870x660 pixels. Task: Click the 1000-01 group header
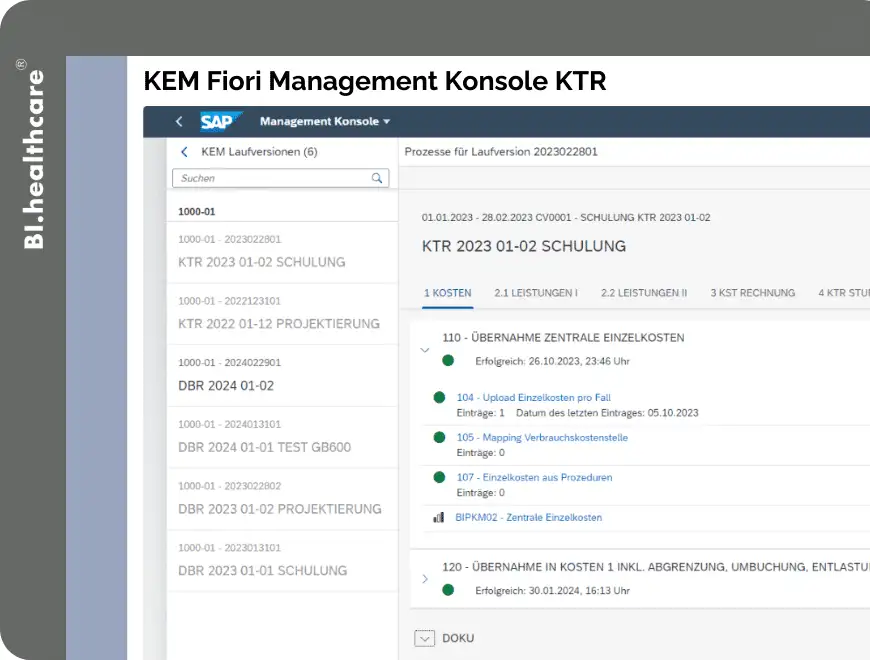(x=196, y=211)
